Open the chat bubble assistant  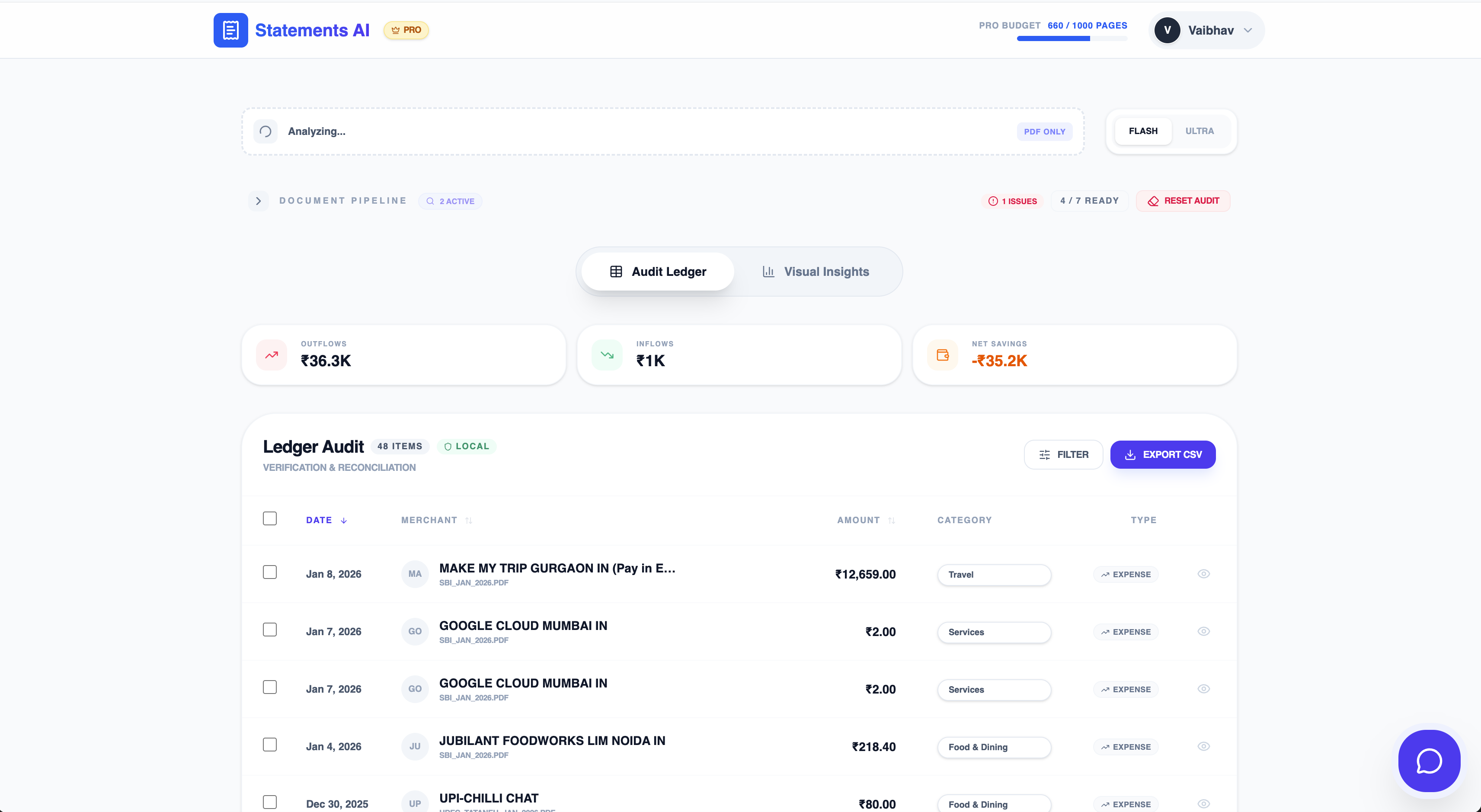pos(1429,760)
